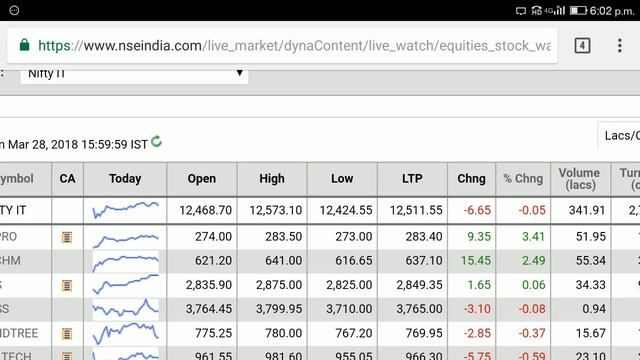Image resolution: width=640 pixels, height=360 pixels.
Task: Open sparkline chart in 274.00 open row
Action: 125,240
